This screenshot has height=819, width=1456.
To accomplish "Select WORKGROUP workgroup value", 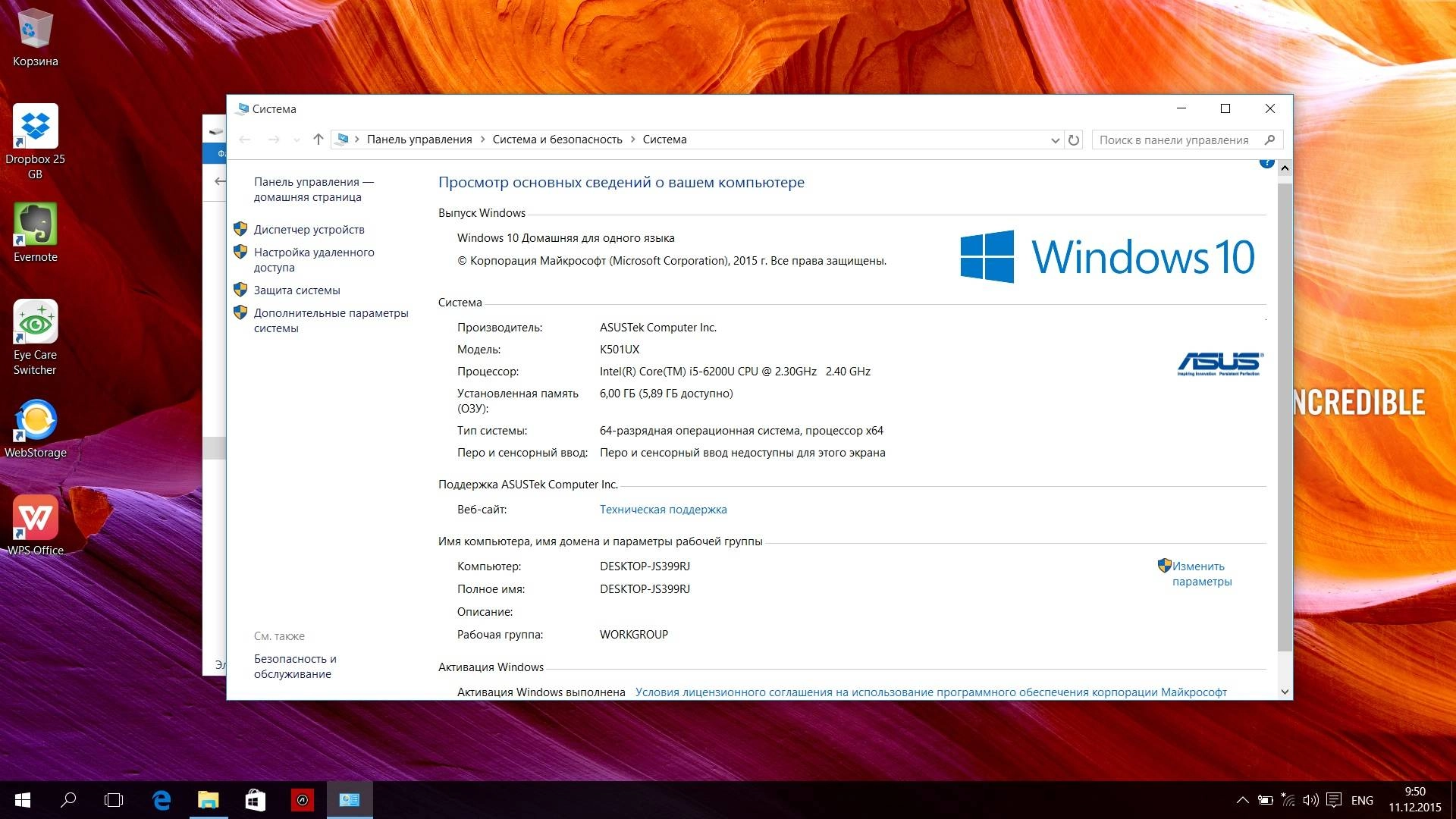I will (633, 635).
